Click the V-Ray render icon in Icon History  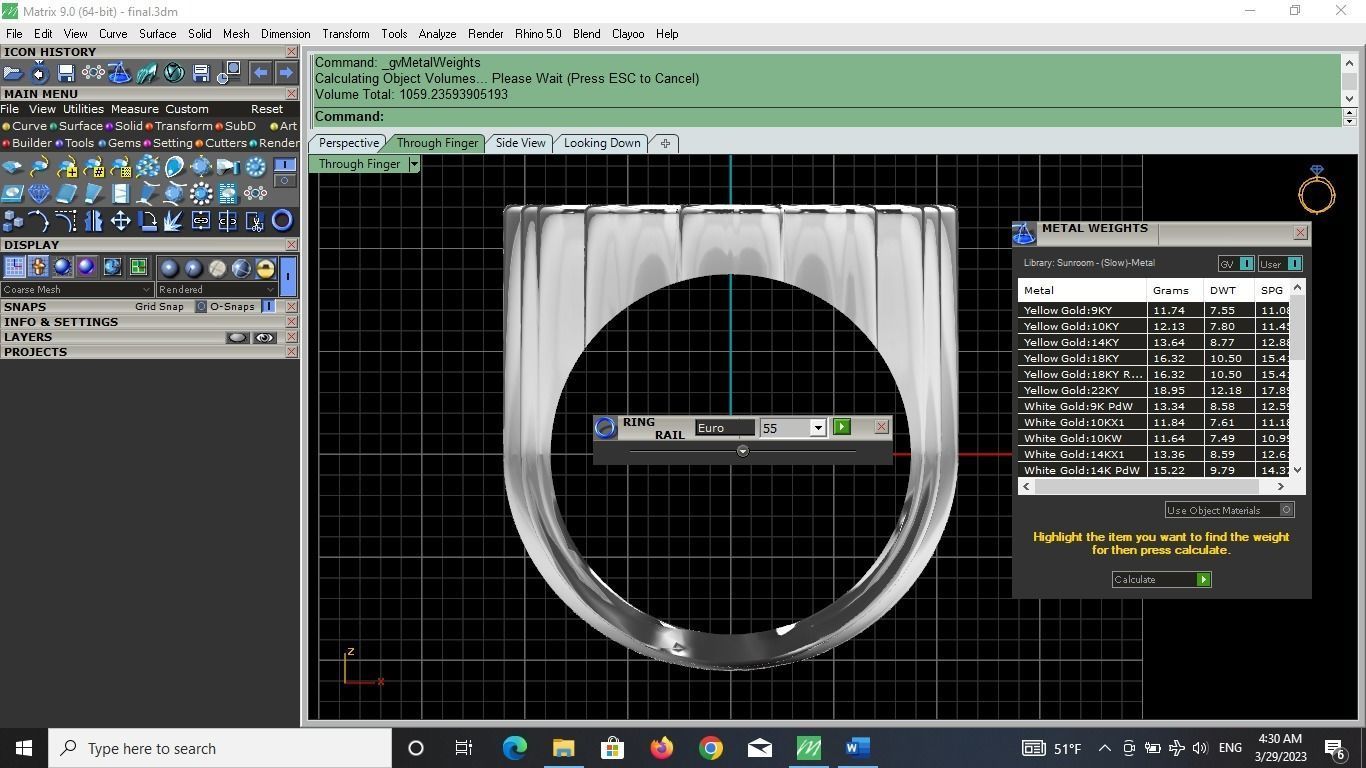(x=174, y=72)
